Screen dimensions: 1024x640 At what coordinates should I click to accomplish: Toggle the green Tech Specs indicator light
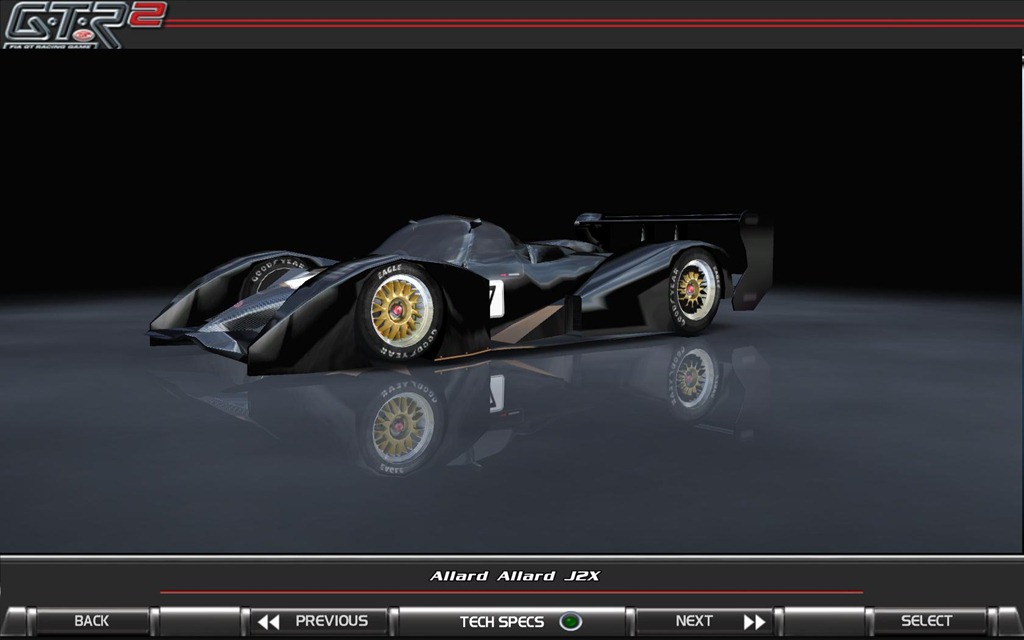pos(570,621)
